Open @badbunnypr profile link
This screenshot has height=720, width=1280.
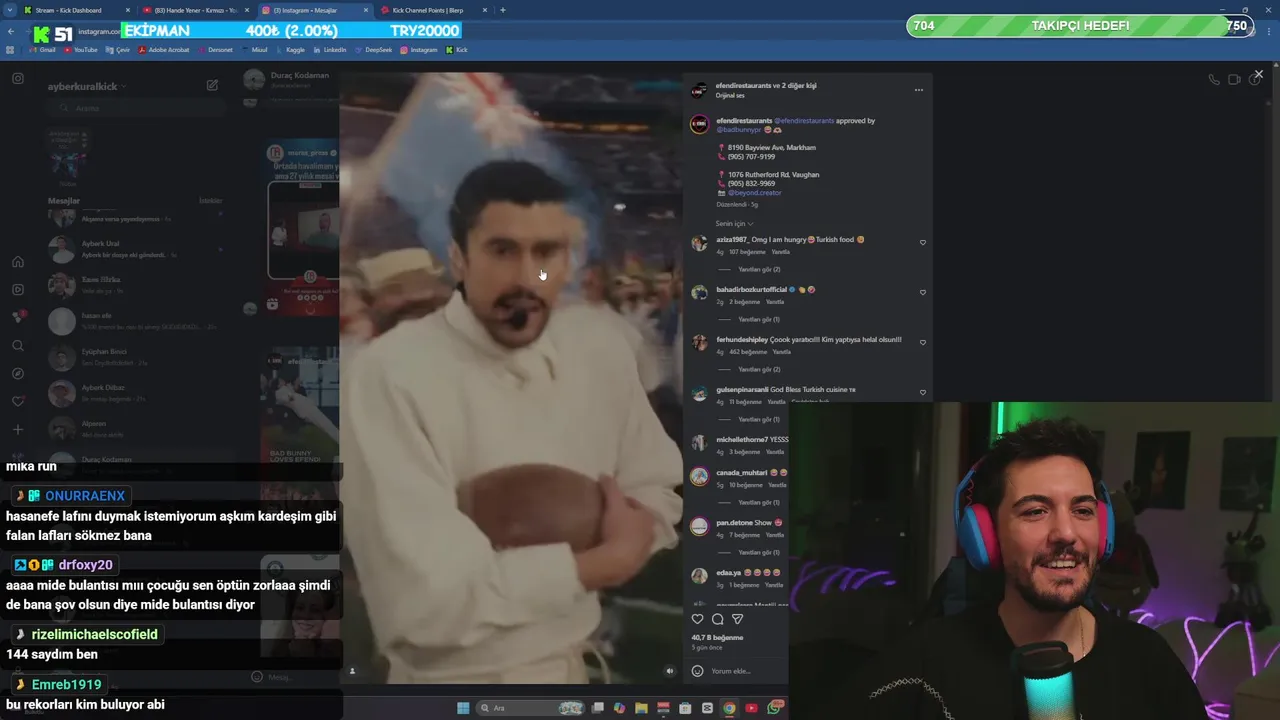(738, 130)
